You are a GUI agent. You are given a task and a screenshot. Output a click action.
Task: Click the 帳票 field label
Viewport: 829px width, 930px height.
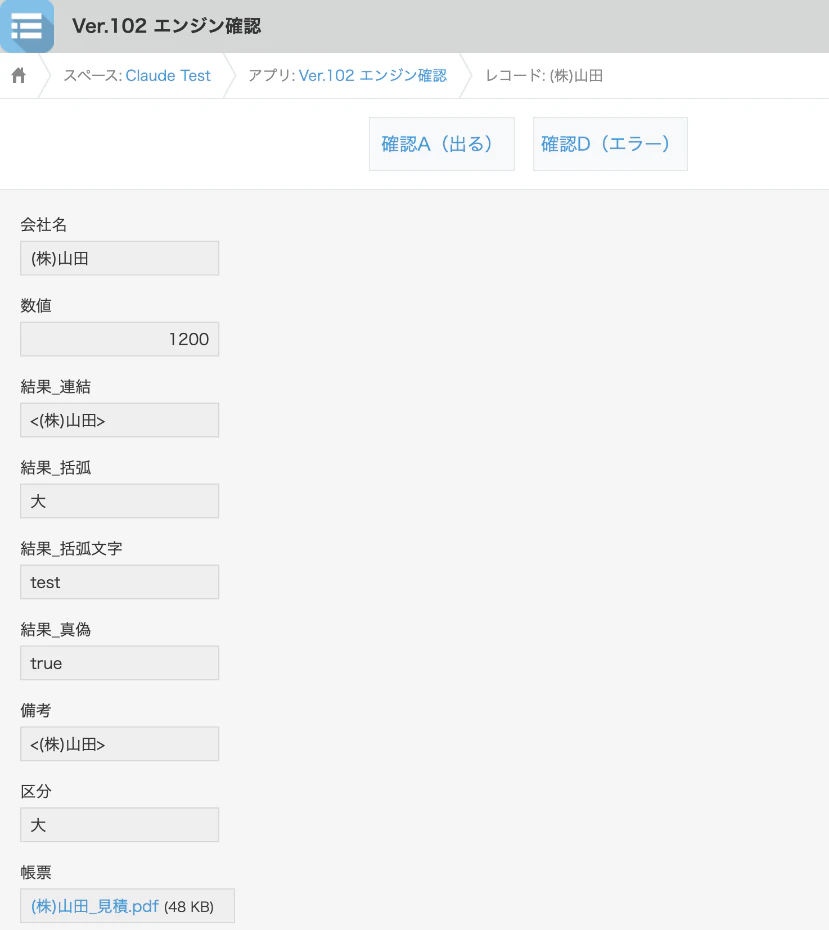[x=36, y=872]
